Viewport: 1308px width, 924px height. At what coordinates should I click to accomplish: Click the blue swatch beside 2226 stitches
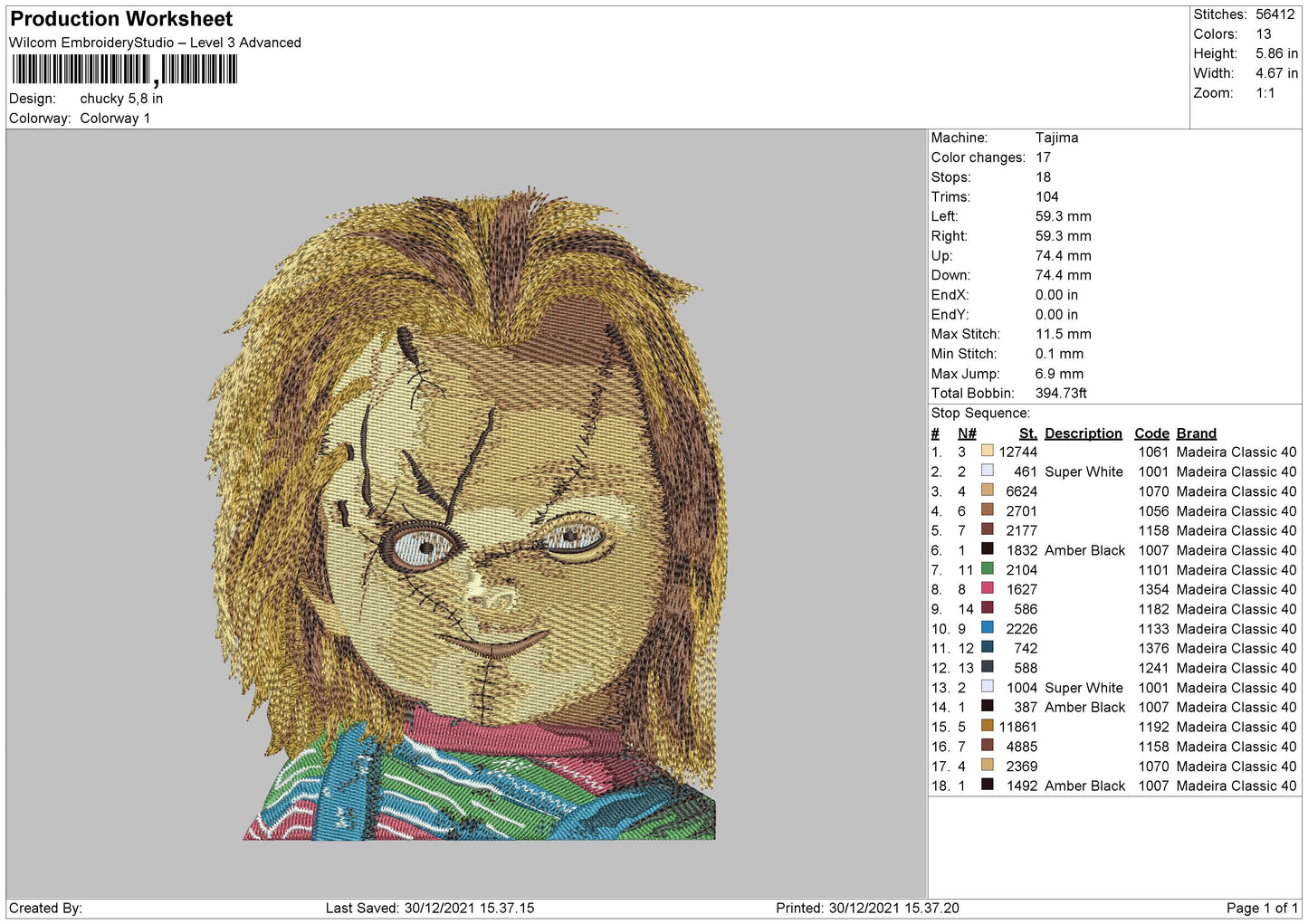[987, 627]
